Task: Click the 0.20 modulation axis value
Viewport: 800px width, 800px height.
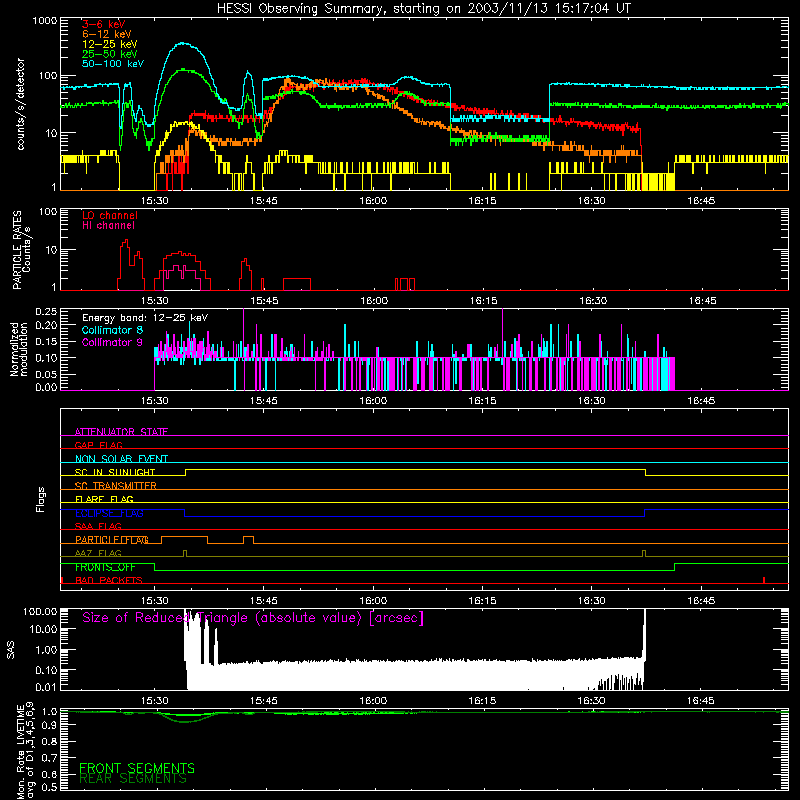Action: point(46,325)
